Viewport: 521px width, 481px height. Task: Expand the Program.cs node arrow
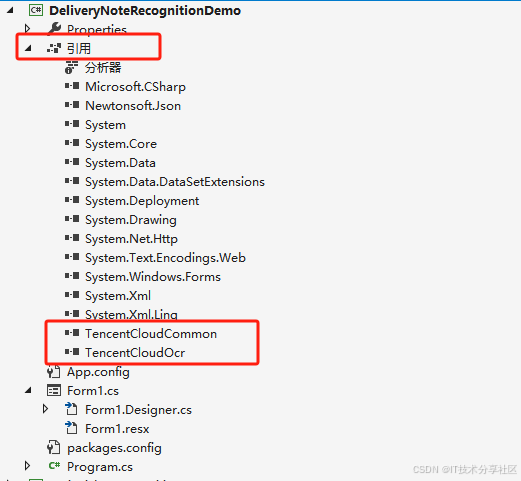click(27, 466)
